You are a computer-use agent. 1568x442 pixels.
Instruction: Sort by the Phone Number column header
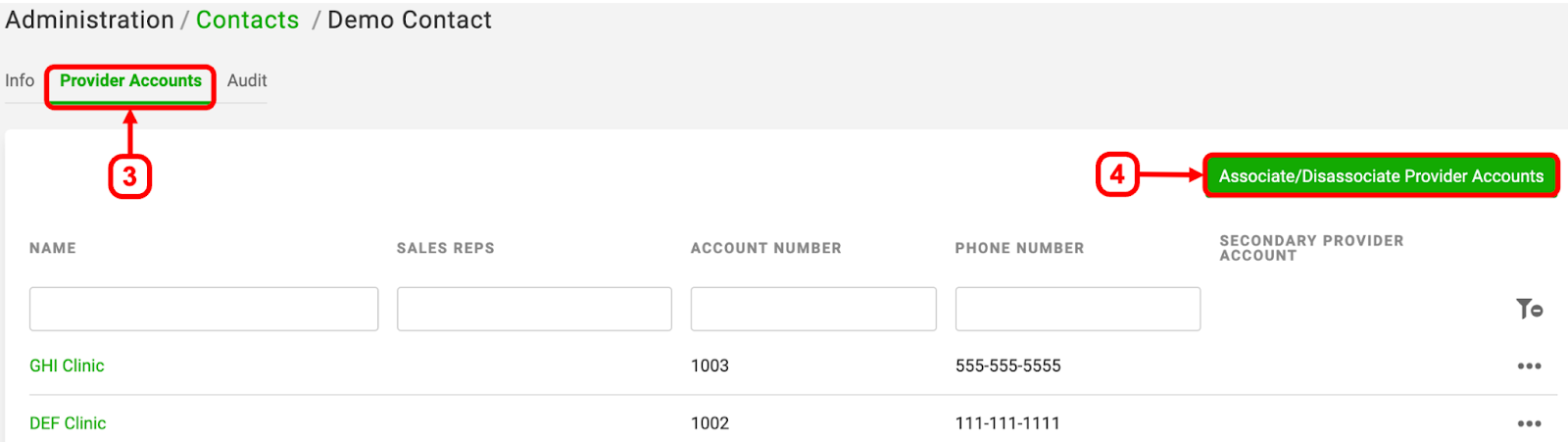click(x=1019, y=248)
